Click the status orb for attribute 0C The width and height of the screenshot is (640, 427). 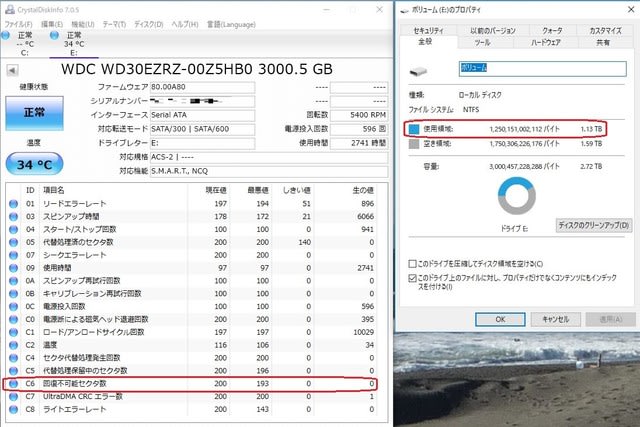[x=13, y=307]
